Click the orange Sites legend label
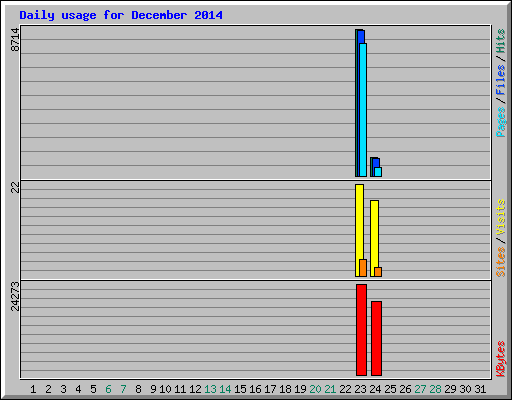Viewport: 512px width, 400px height. point(500,262)
